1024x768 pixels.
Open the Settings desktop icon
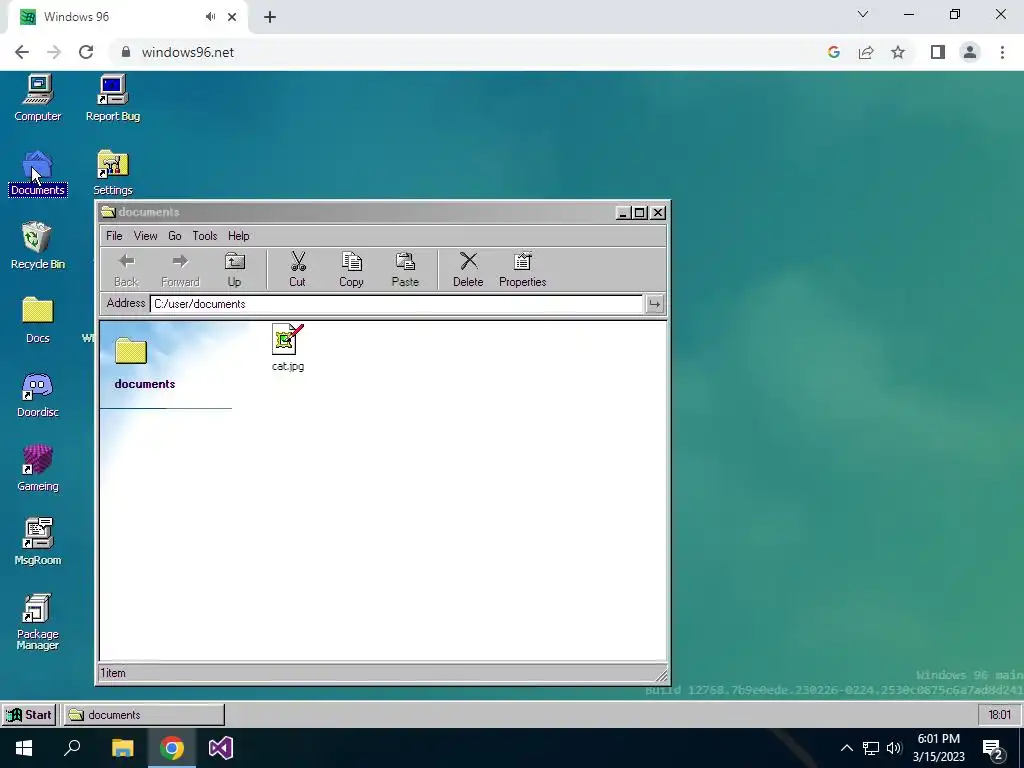tap(112, 173)
